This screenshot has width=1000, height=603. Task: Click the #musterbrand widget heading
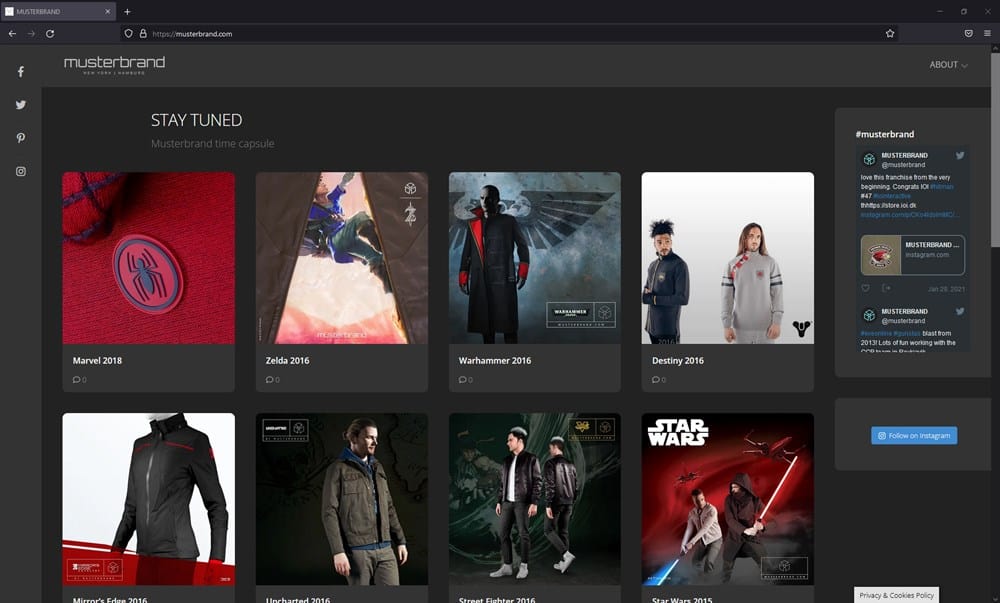pos(885,134)
